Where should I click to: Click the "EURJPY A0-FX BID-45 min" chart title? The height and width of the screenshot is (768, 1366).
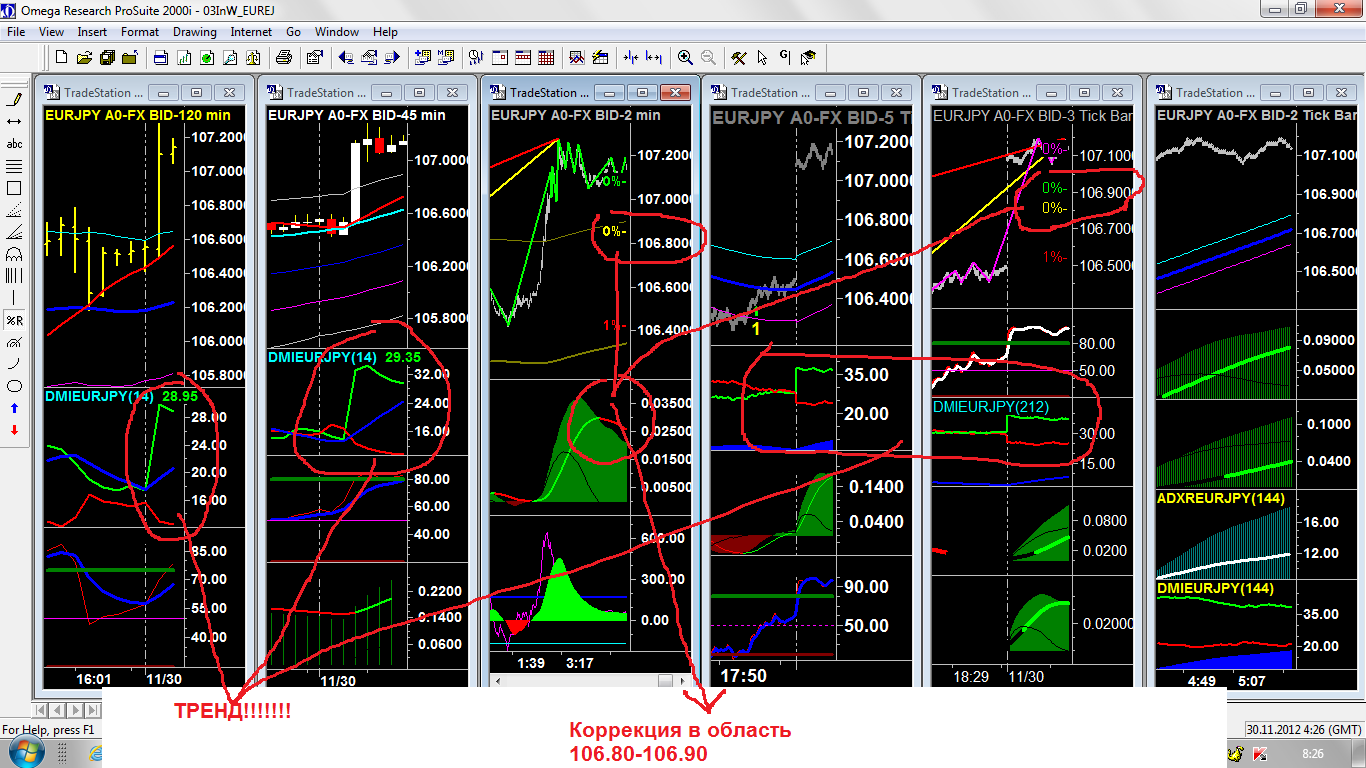click(x=357, y=115)
